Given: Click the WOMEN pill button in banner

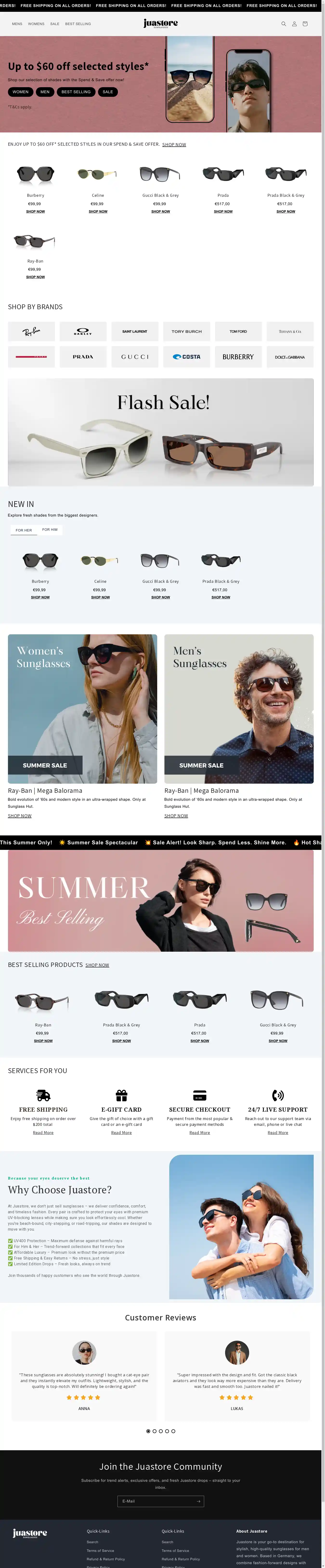Looking at the screenshot, I should 21,92.
